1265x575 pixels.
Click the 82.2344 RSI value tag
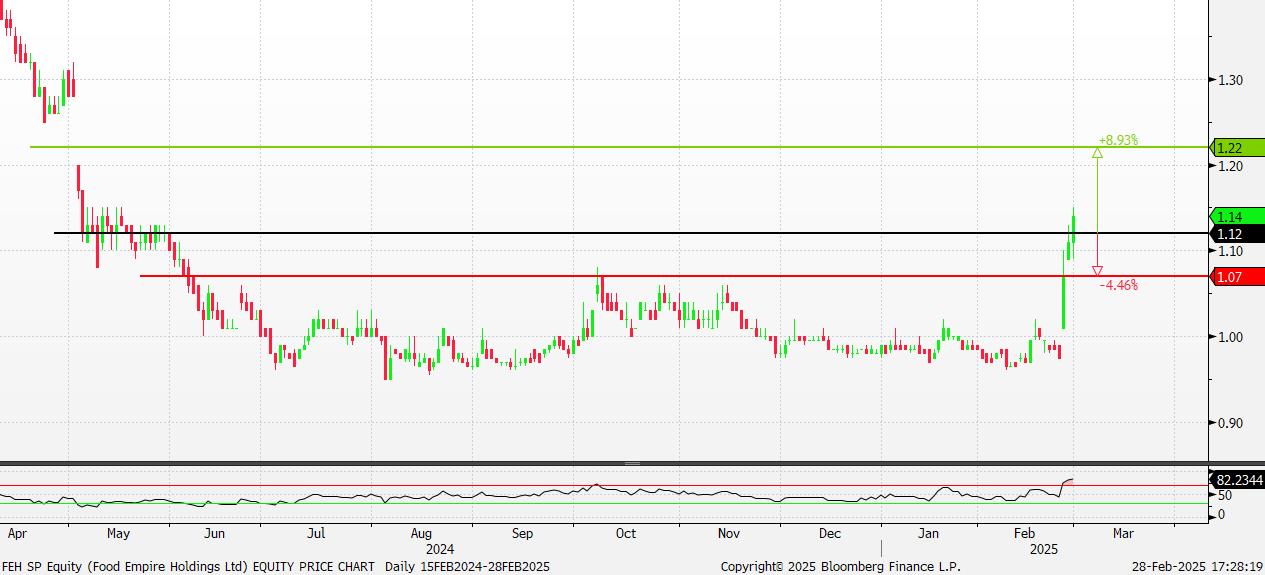[1237, 480]
